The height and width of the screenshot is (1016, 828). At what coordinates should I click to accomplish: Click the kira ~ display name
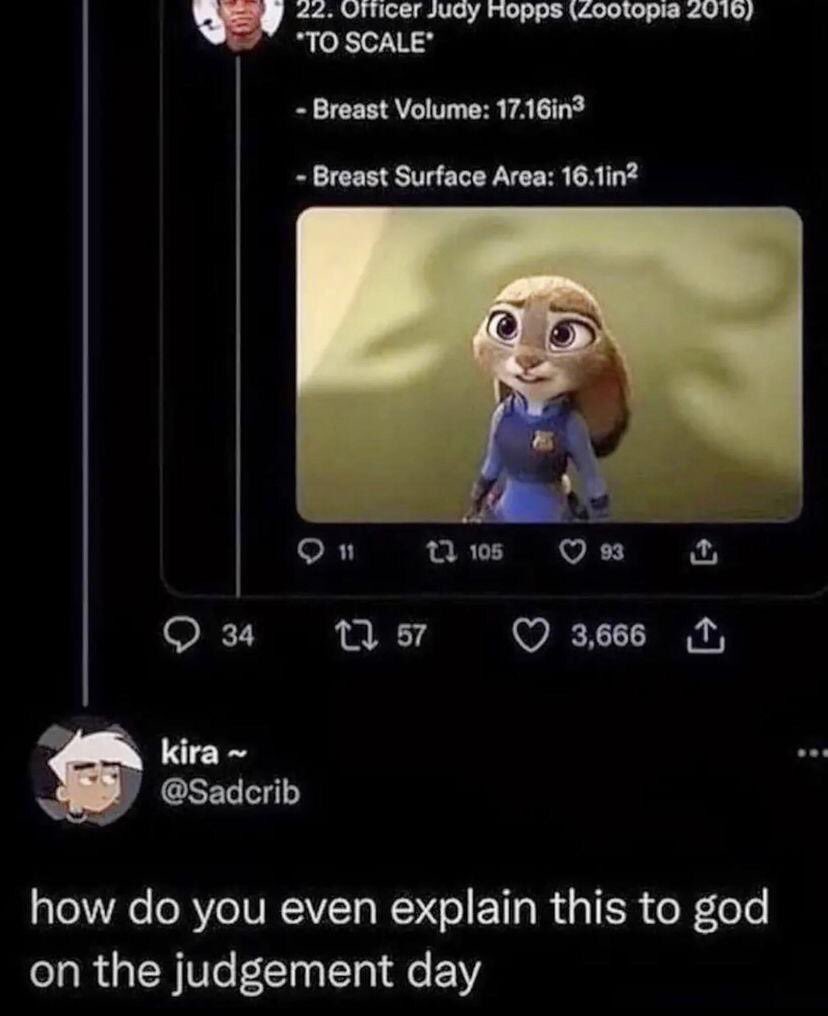205,753
